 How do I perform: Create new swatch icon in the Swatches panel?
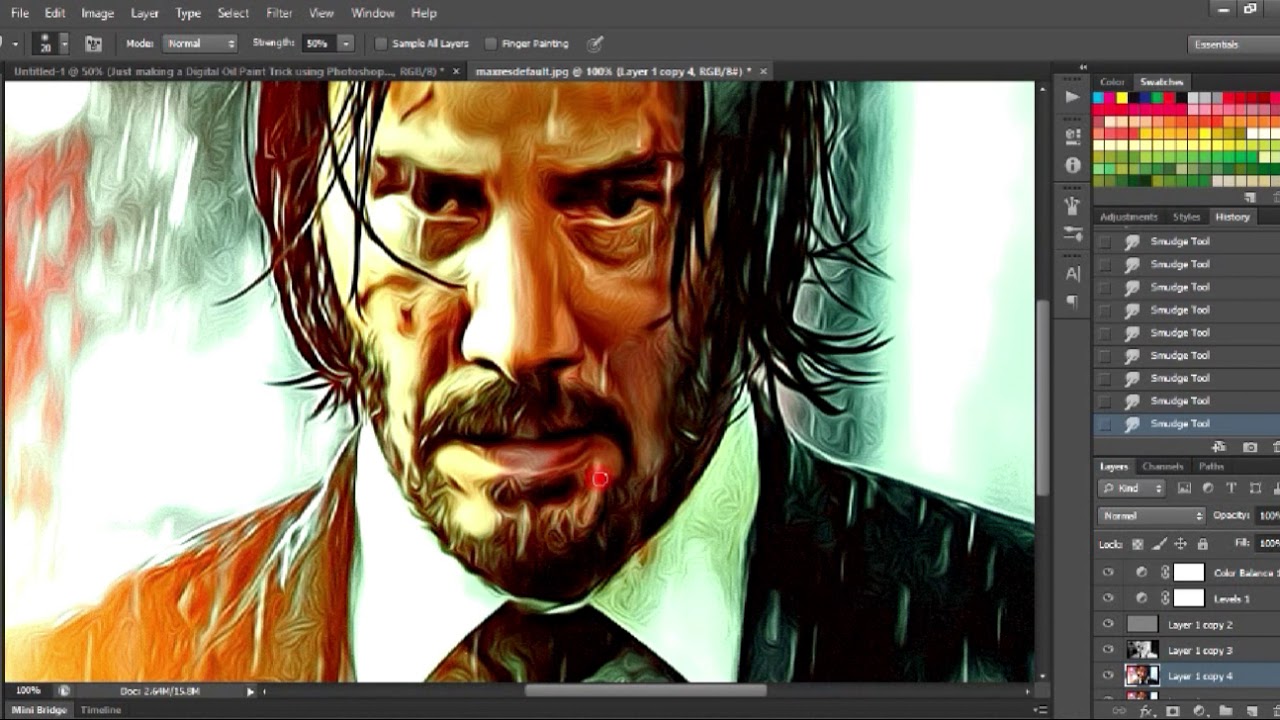click(1250, 198)
